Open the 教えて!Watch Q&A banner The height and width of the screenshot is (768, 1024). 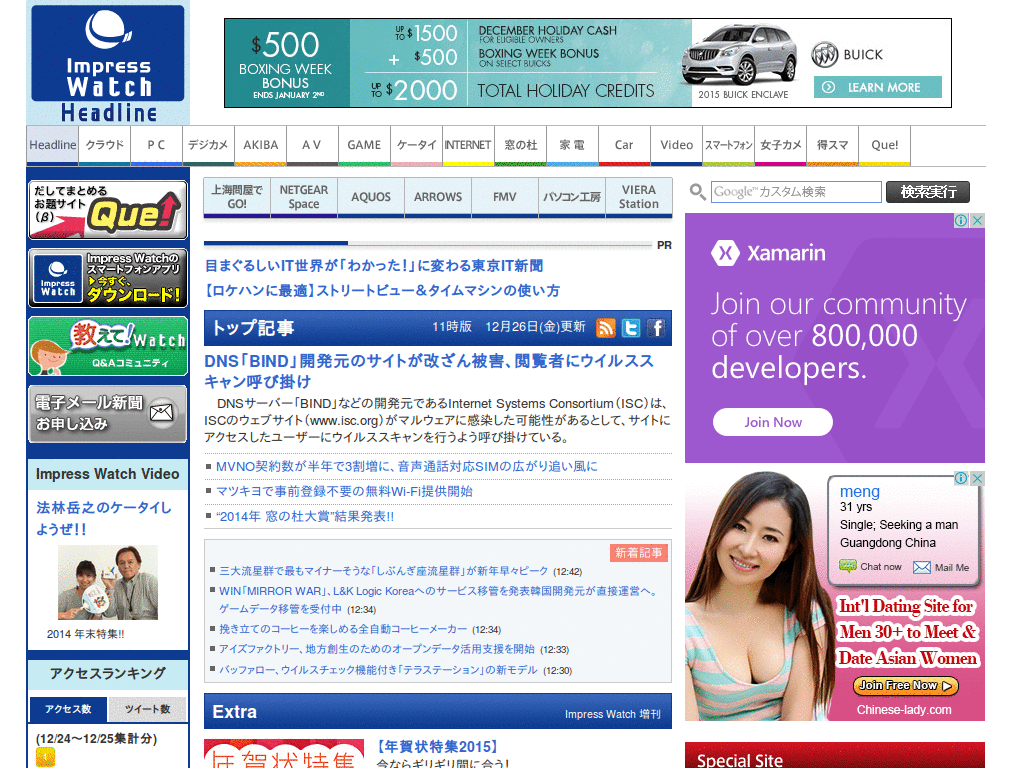(108, 346)
